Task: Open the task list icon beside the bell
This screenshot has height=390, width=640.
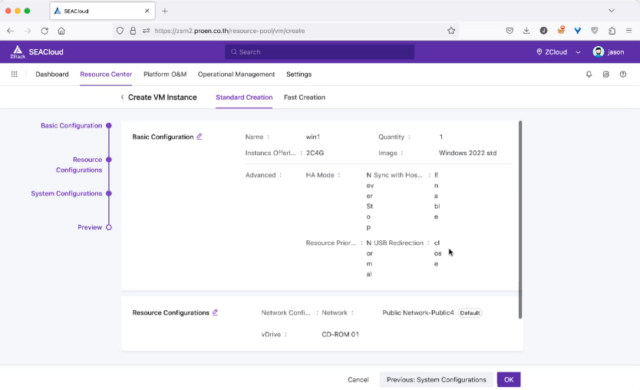Action: [606, 74]
